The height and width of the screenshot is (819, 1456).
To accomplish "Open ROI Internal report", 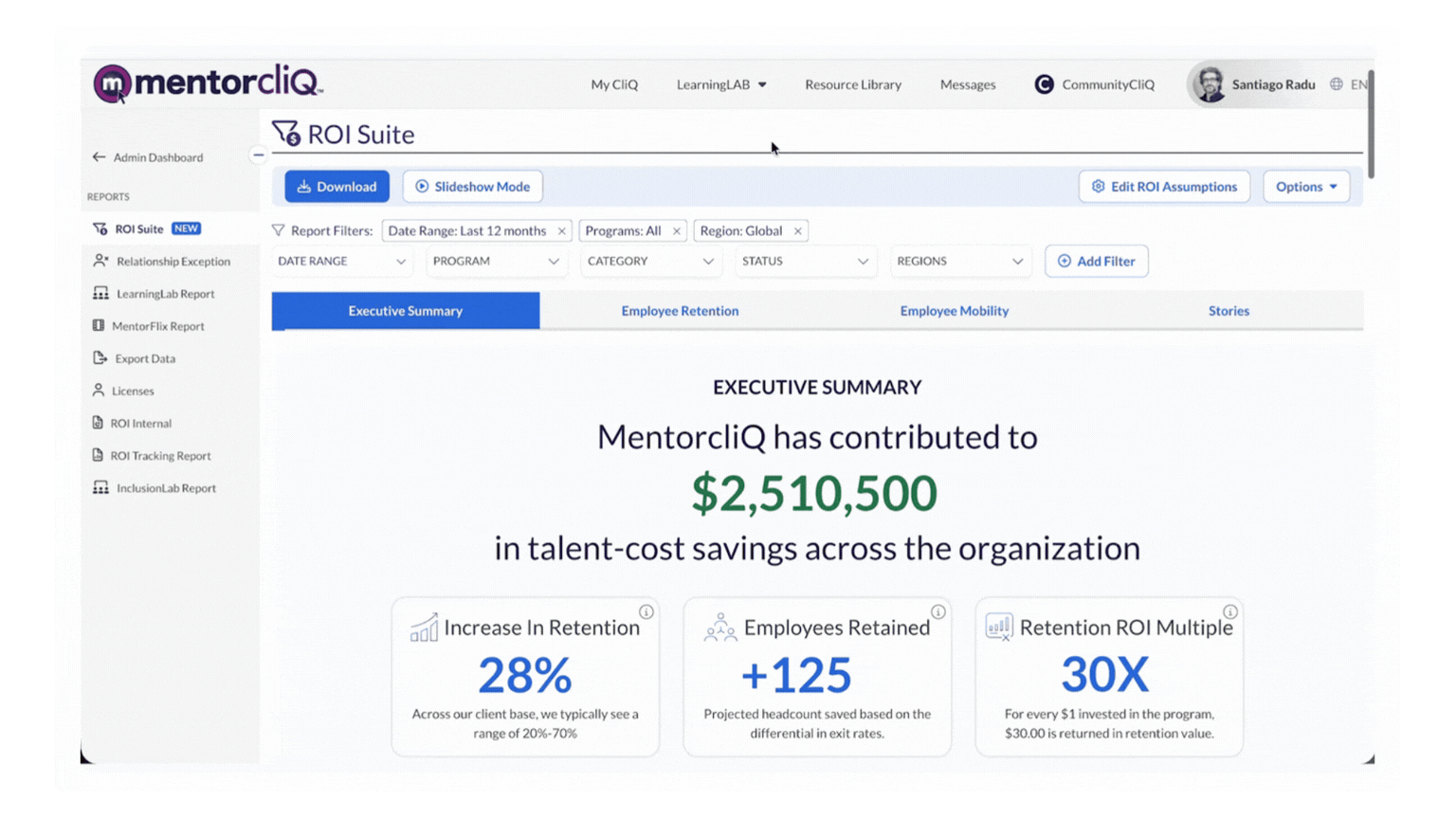I will coord(141,424).
